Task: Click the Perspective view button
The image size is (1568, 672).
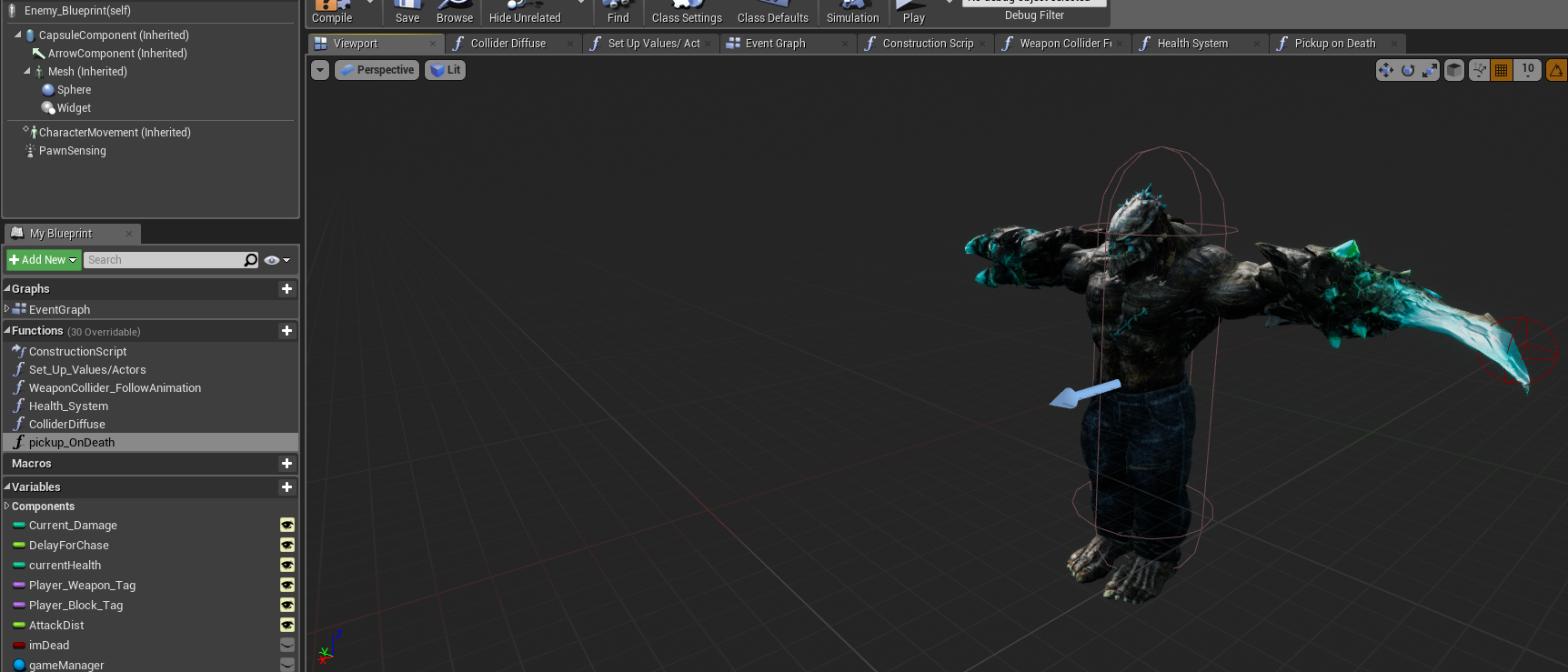Action: tap(377, 70)
